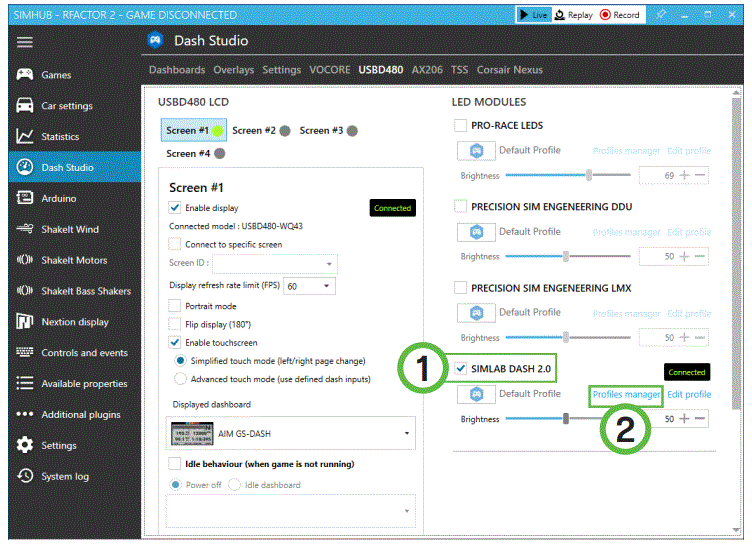Start Record mode
The width and height of the screenshot is (752, 547).
pyautogui.click(x=620, y=15)
